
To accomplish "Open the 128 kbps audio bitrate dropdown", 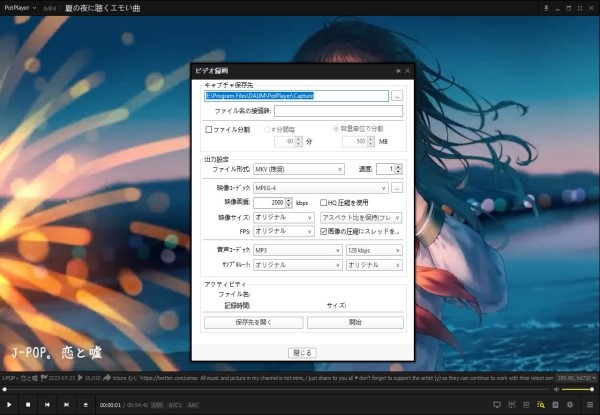I will [x=374, y=250].
